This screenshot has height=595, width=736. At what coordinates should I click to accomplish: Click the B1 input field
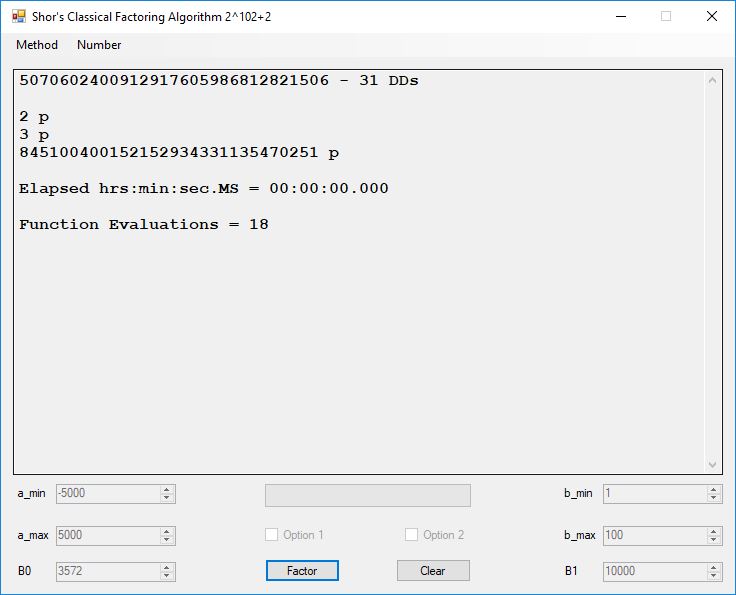point(653,572)
